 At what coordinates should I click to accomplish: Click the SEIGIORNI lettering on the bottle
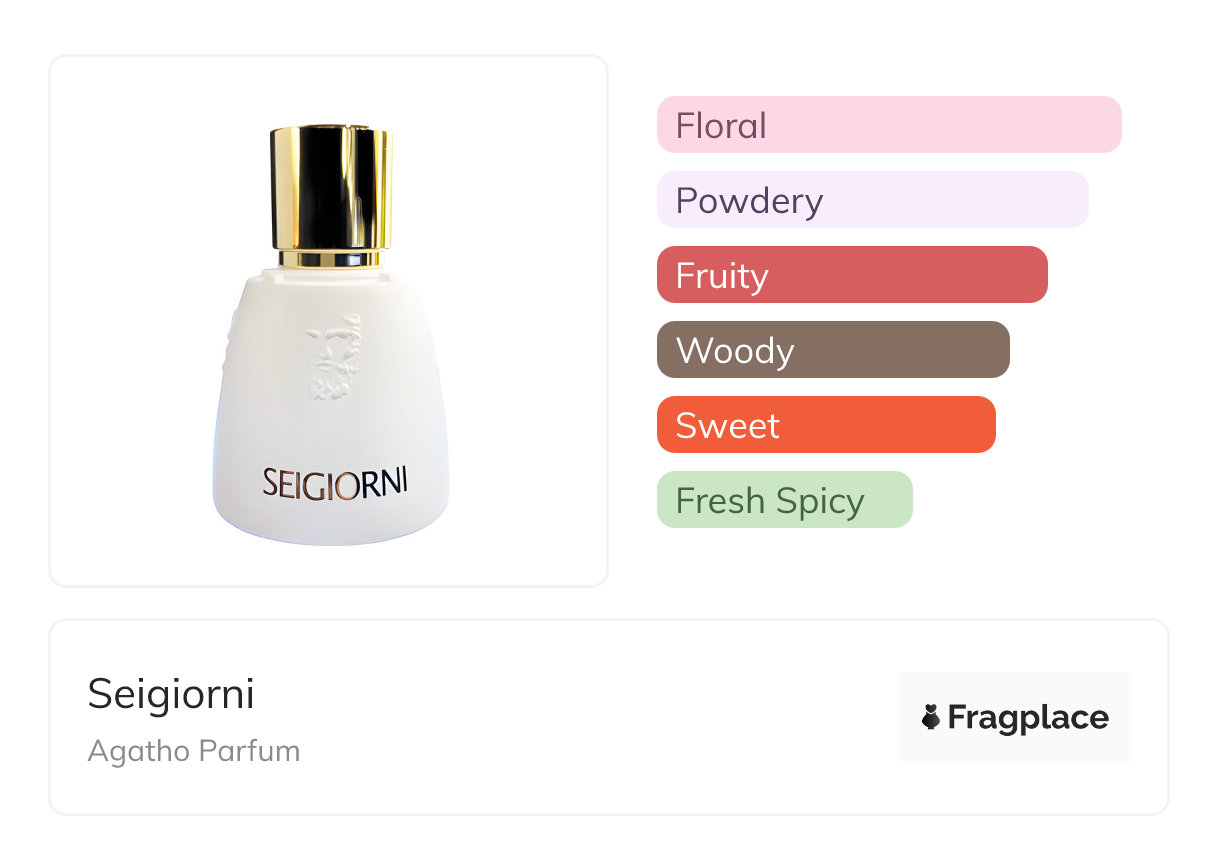point(335,481)
